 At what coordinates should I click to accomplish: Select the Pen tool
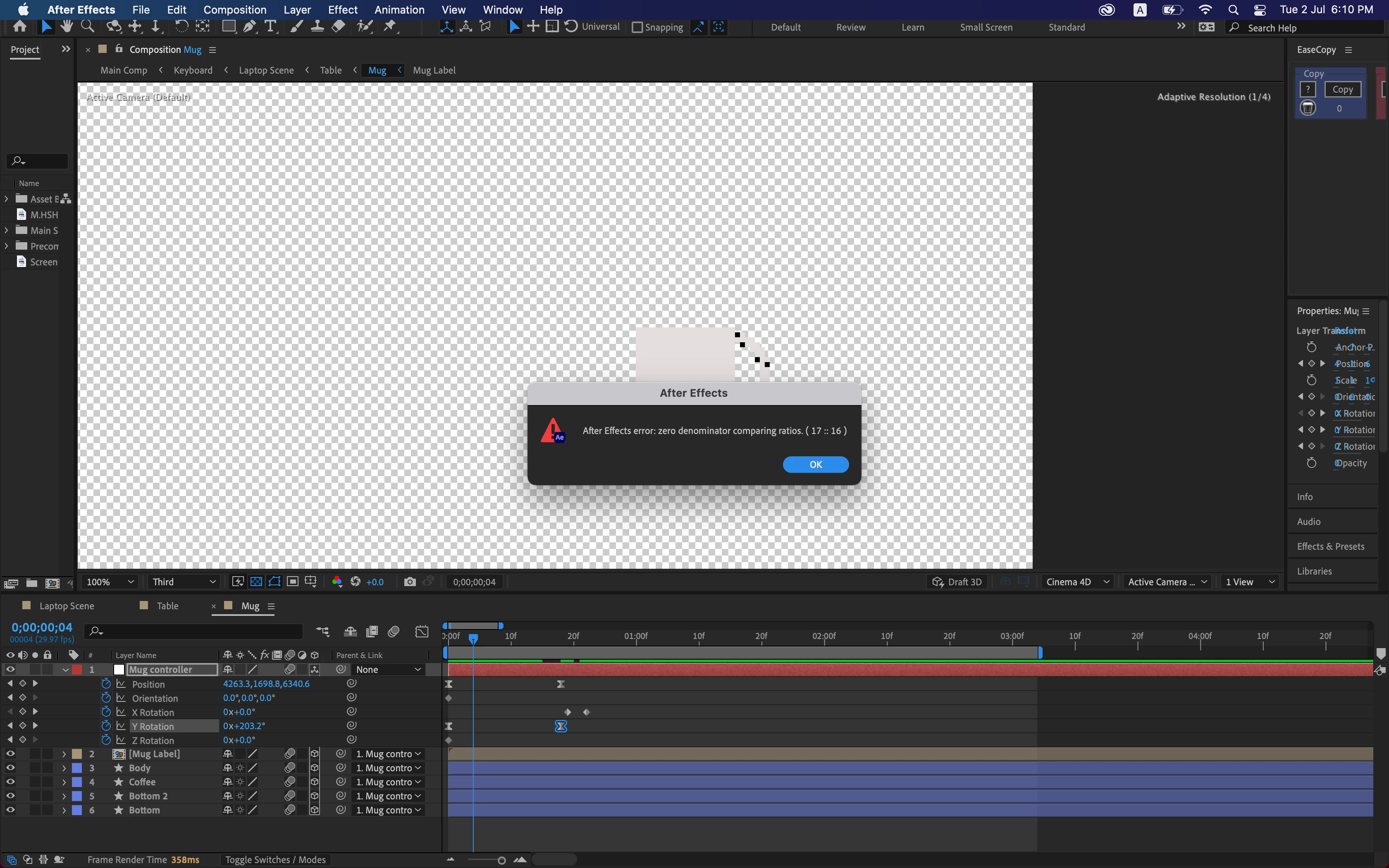click(x=249, y=26)
